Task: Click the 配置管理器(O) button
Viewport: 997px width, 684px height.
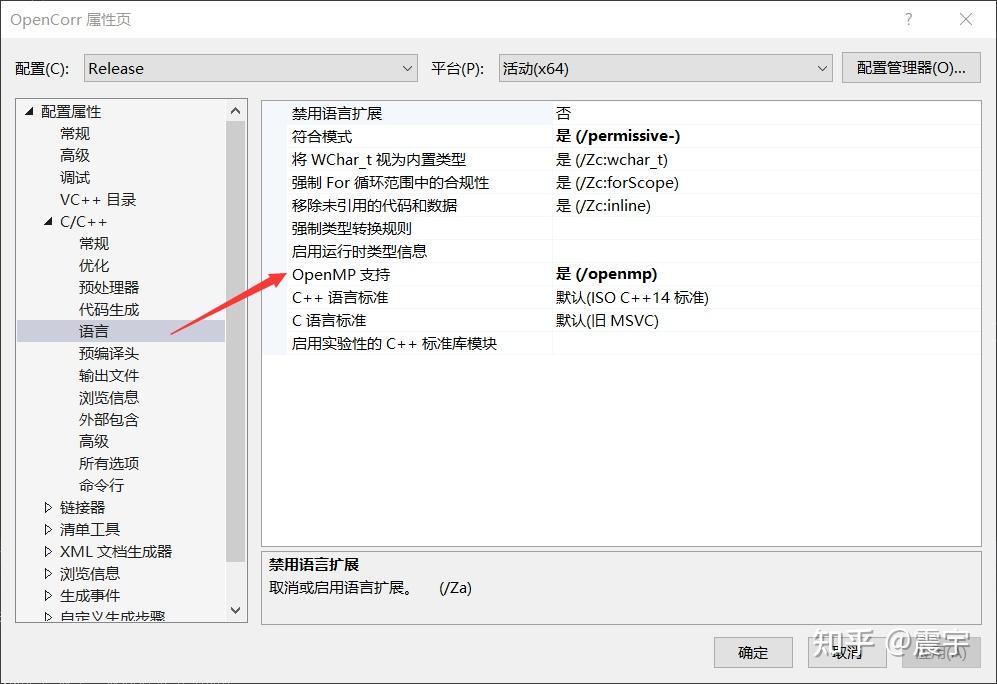Action: click(x=909, y=67)
